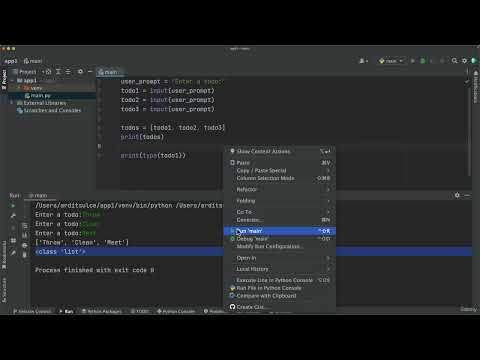This screenshot has width=480, height=360.
Task: Choose Compare with Clipboard entry
Action: (x=280, y=296)
